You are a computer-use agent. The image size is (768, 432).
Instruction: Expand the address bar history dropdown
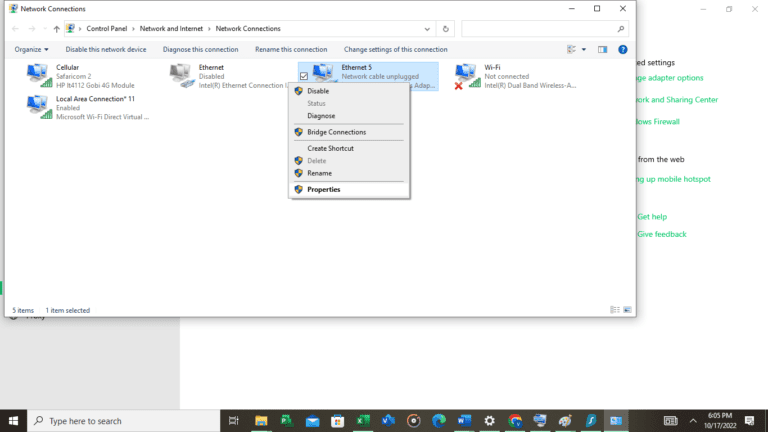(429, 29)
